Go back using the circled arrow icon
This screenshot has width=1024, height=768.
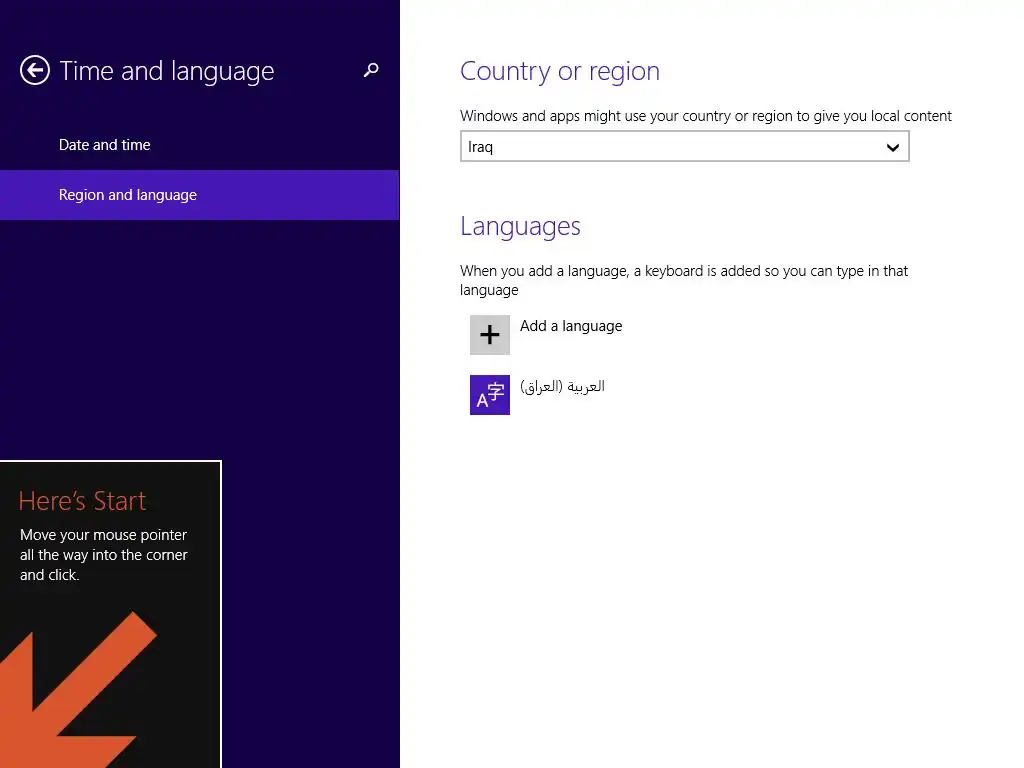[x=35, y=70]
